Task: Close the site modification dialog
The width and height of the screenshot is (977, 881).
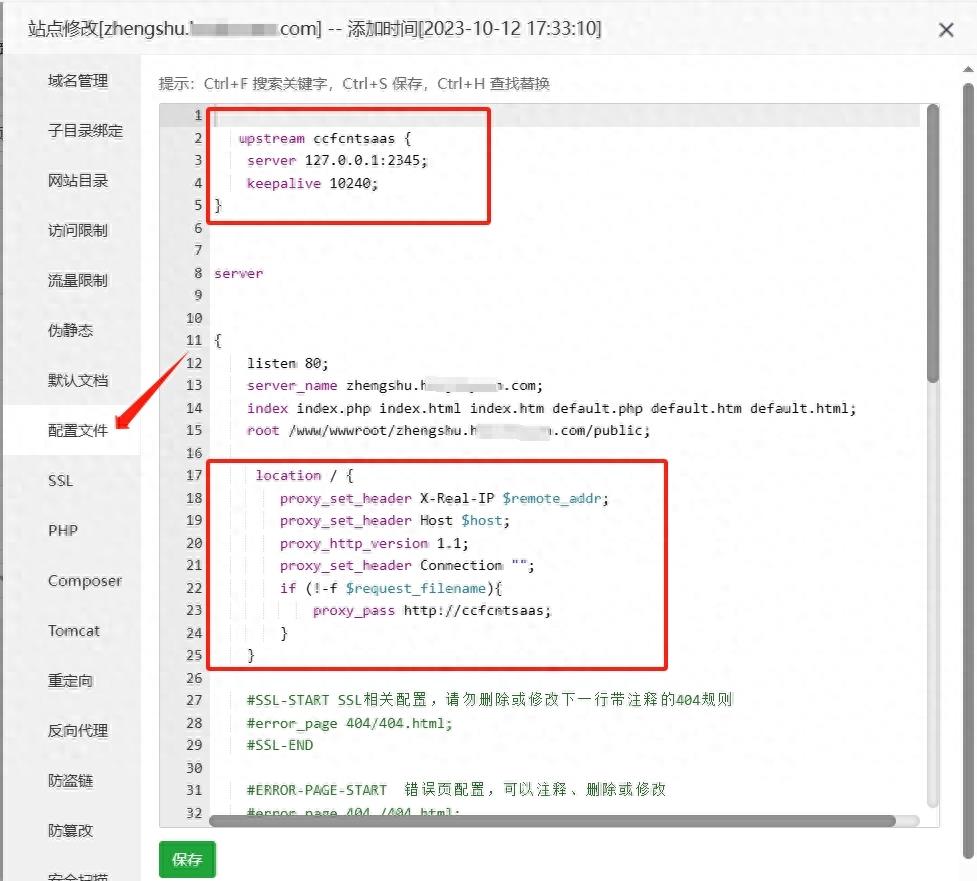Action: [946, 30]
